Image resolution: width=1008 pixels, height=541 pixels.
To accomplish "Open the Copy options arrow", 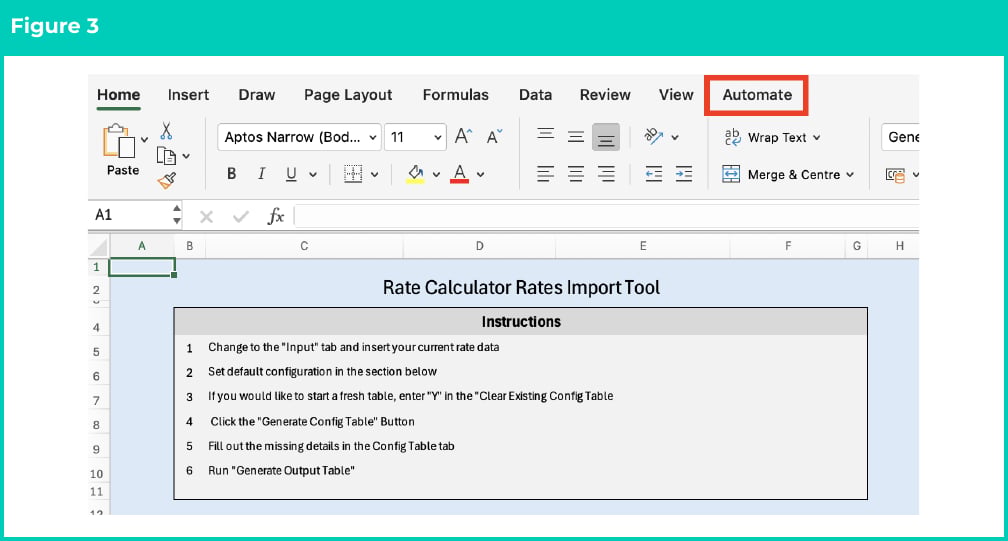I will [186, 156].
